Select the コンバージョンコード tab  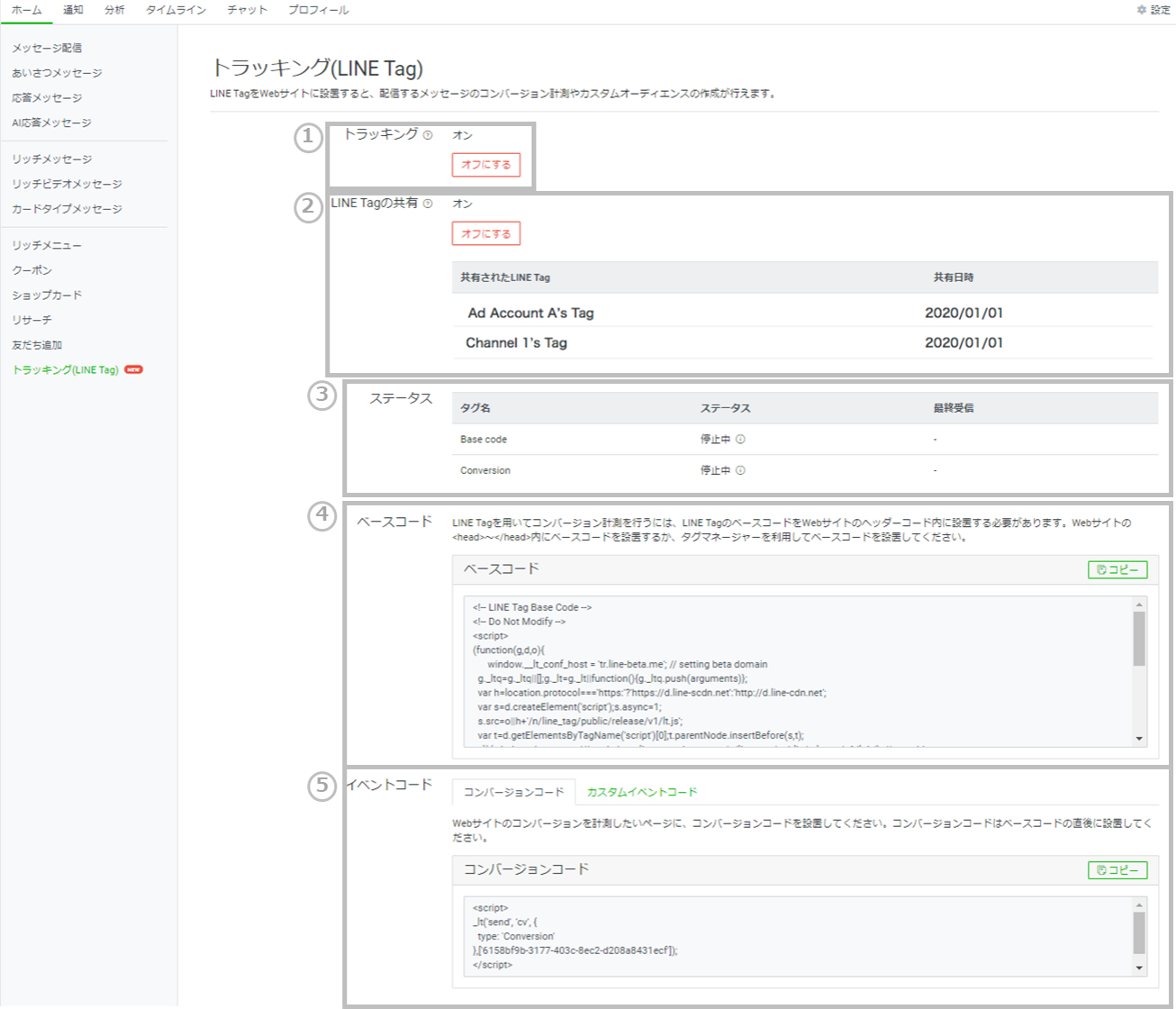point(513,792)
